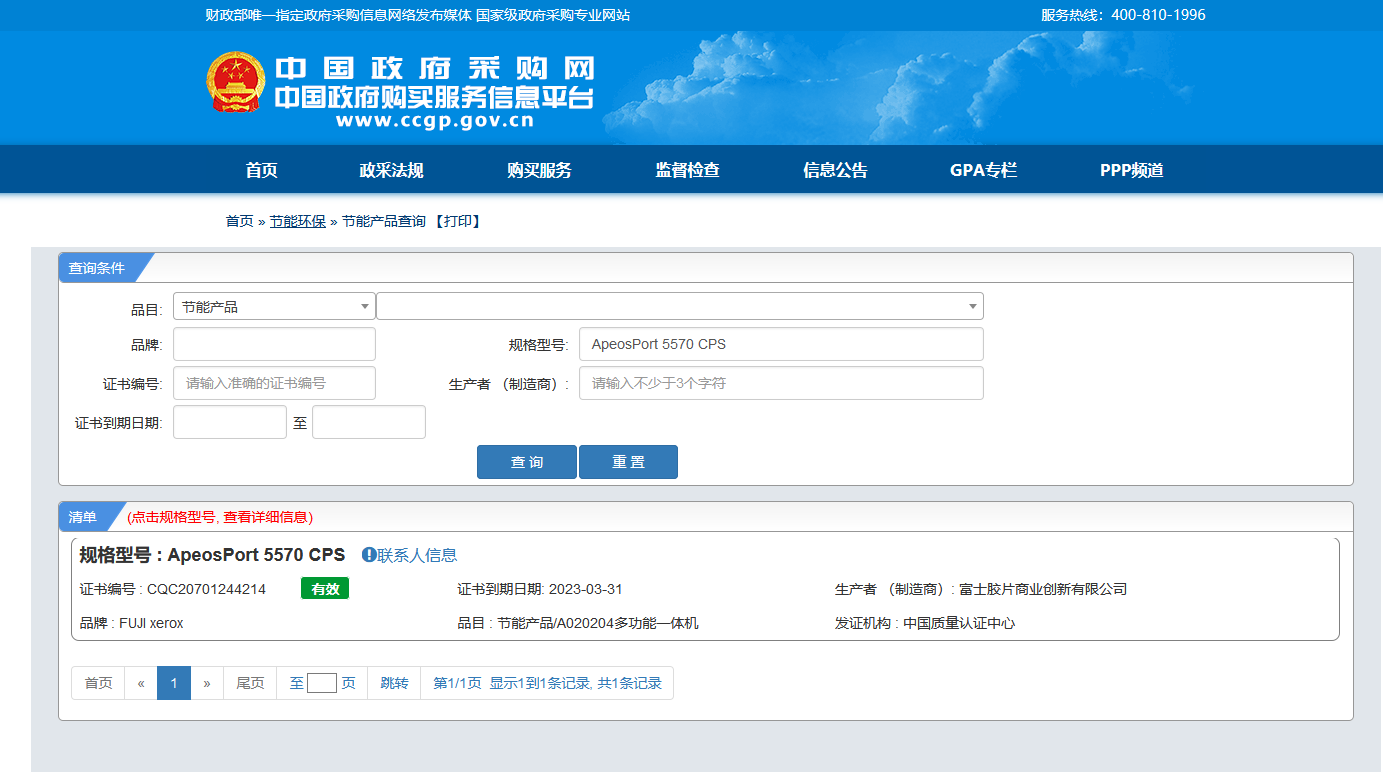
Task: Click the 跳转 jump button
Action: click(395, 683)
